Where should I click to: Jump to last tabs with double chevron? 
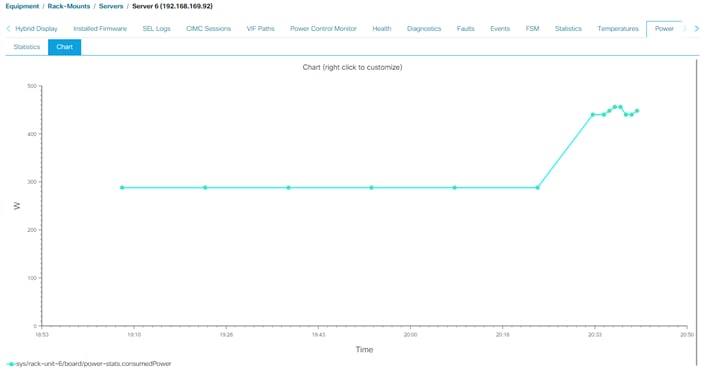pyautogui.click(x=696, y=29)
